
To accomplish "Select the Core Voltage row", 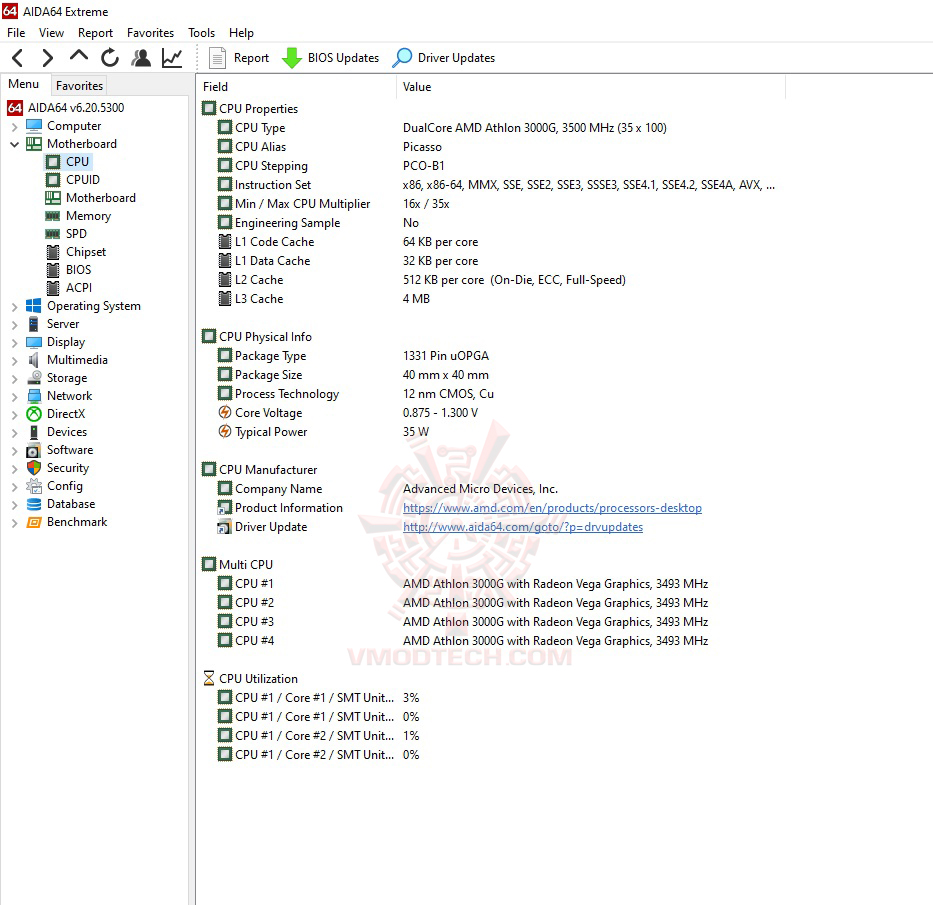I will coord(494,413).
